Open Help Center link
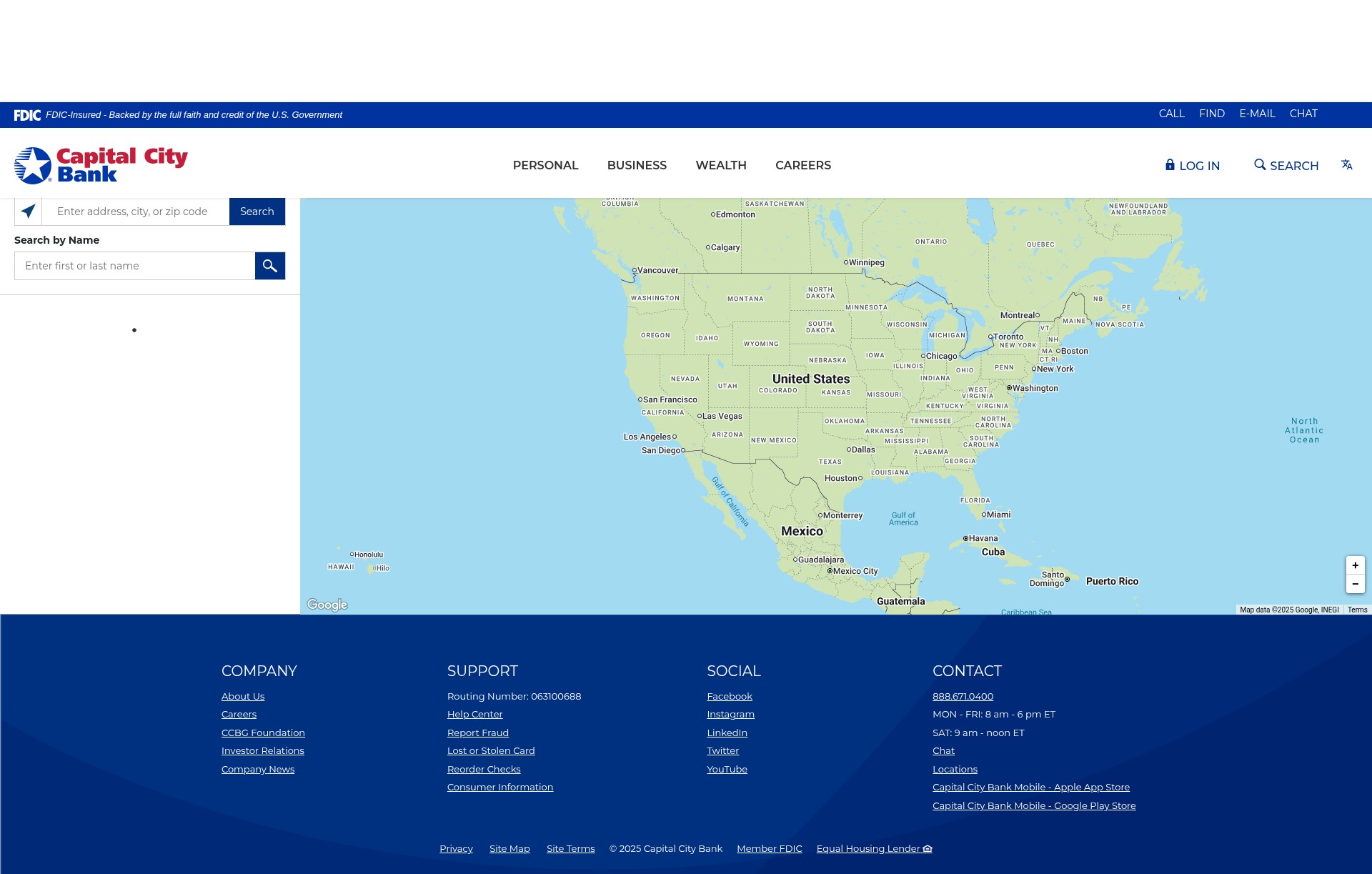The width and height of the screenshot is (1372, 874). point(475,714)
